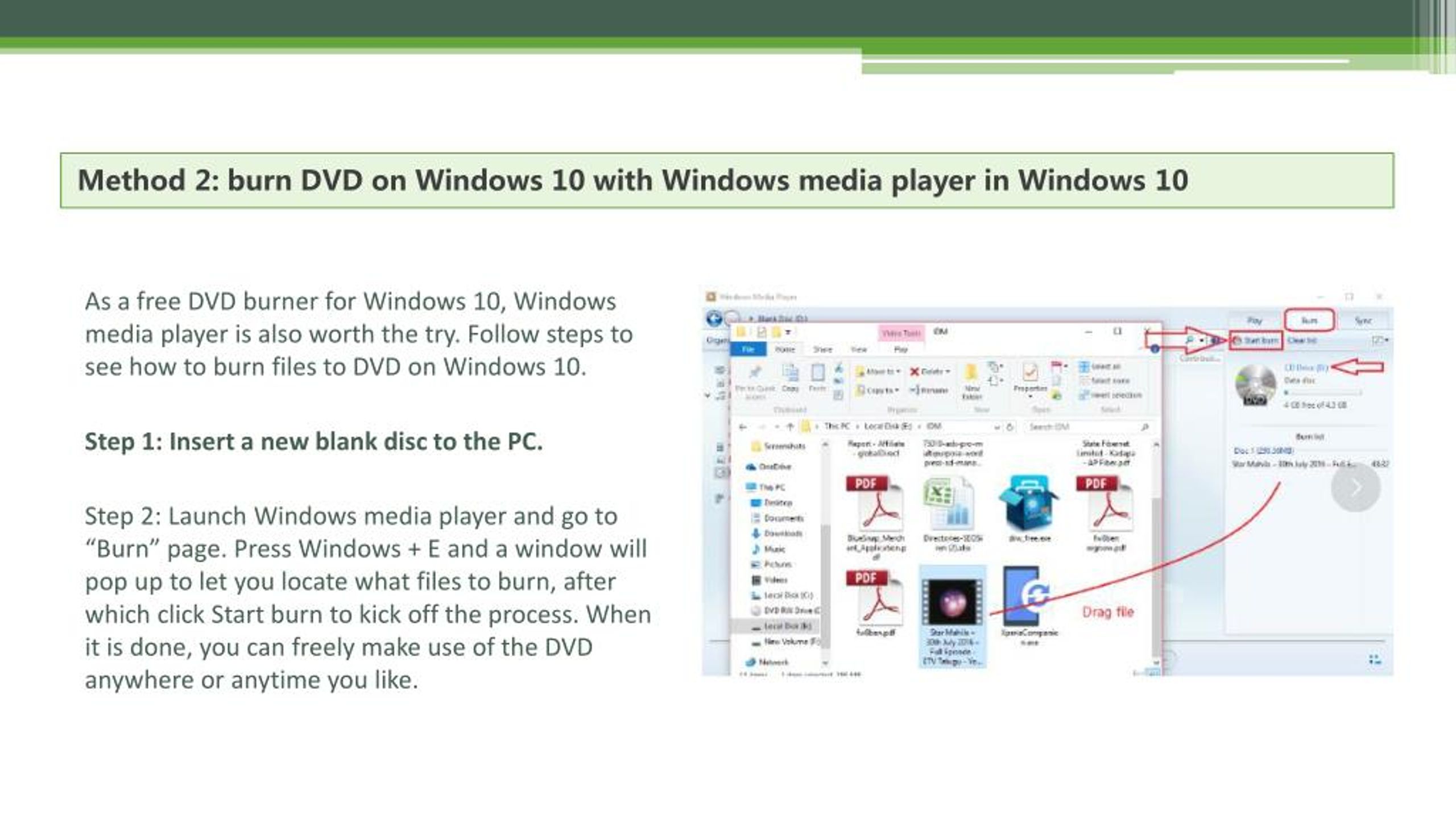Select Screenshots in the navigation pane

coord(779,446)
